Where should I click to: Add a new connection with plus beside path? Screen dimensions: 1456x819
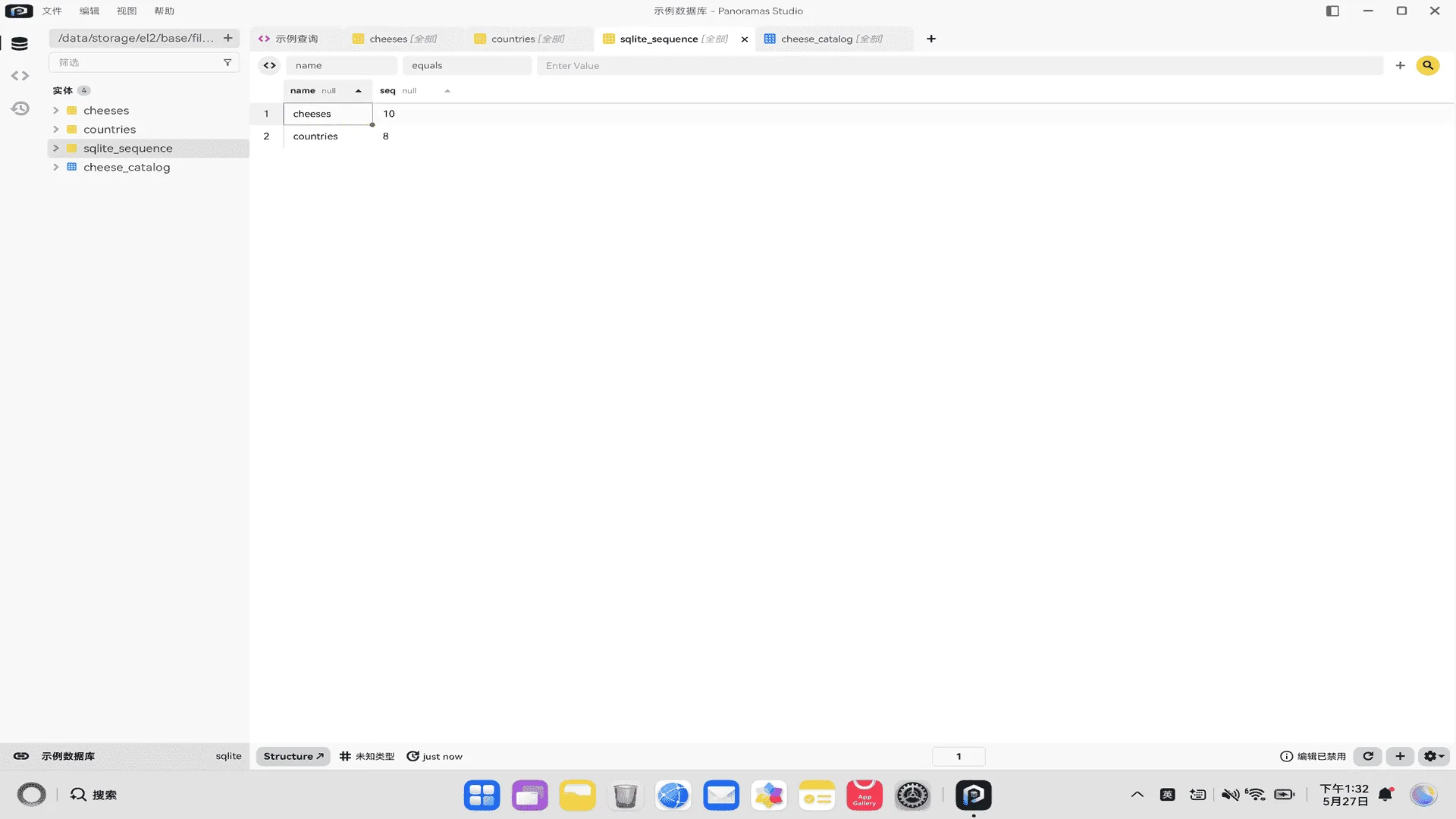[x=227, y=38]
